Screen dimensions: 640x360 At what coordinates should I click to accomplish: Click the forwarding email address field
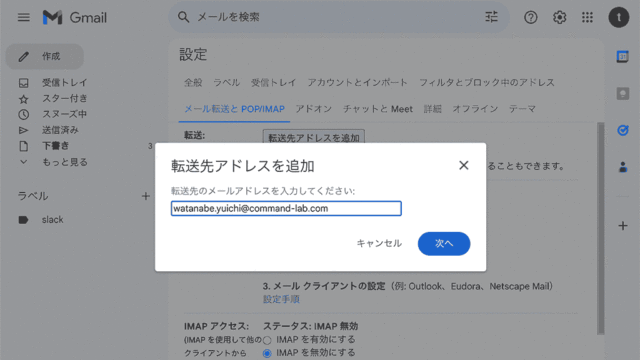[x=286, y=209]
